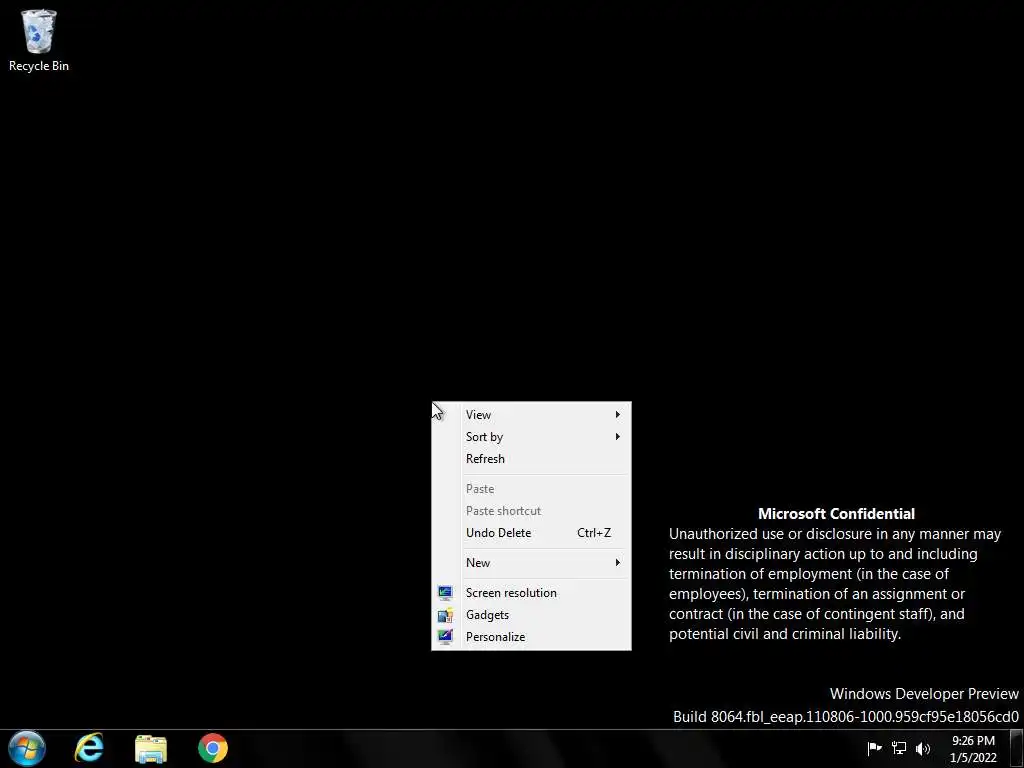Open the taskbar clock showing 9:26 PM

(x=973, y=749)
